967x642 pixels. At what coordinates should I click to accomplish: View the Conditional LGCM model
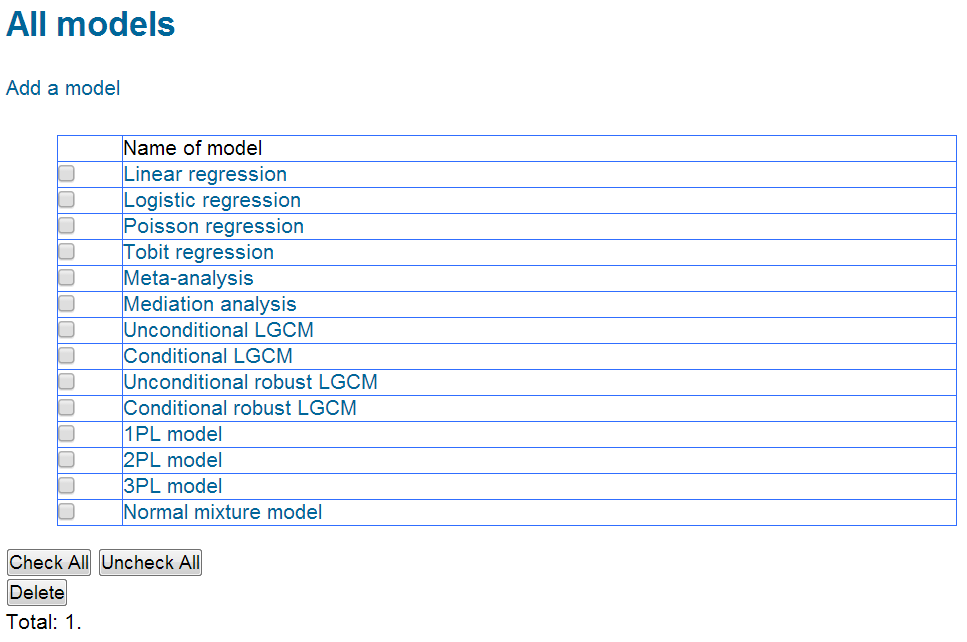[x=208, y=356]
